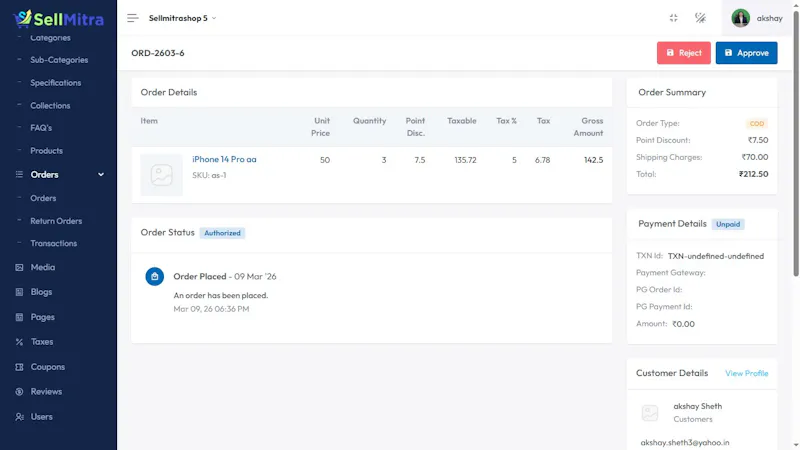Open FAQ's in the sidebar
Image resolution: width=800 pixels, height=450 pixels.
pyautogui.click(x=41, y=128)
